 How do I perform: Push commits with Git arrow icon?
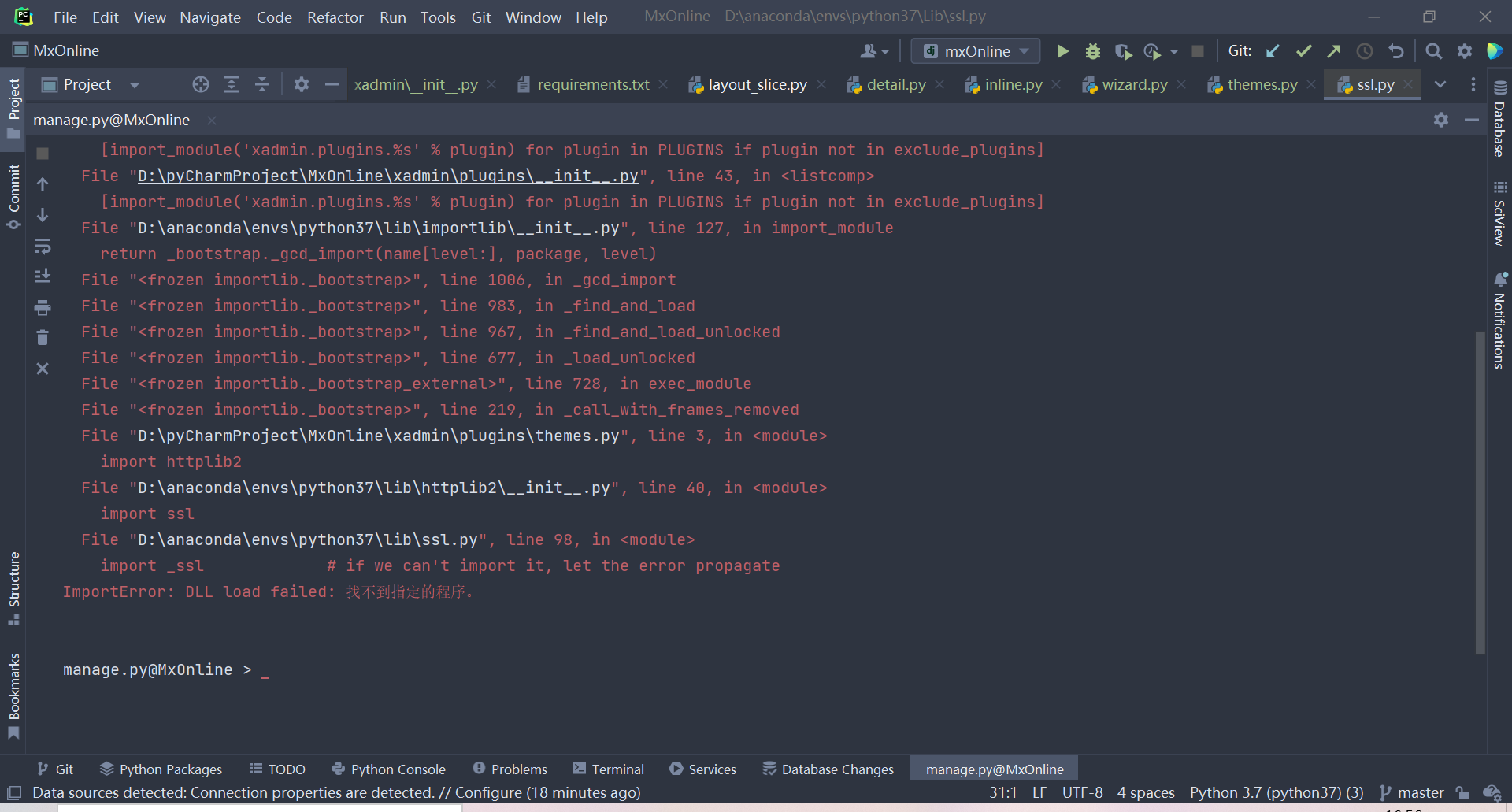1334,51
